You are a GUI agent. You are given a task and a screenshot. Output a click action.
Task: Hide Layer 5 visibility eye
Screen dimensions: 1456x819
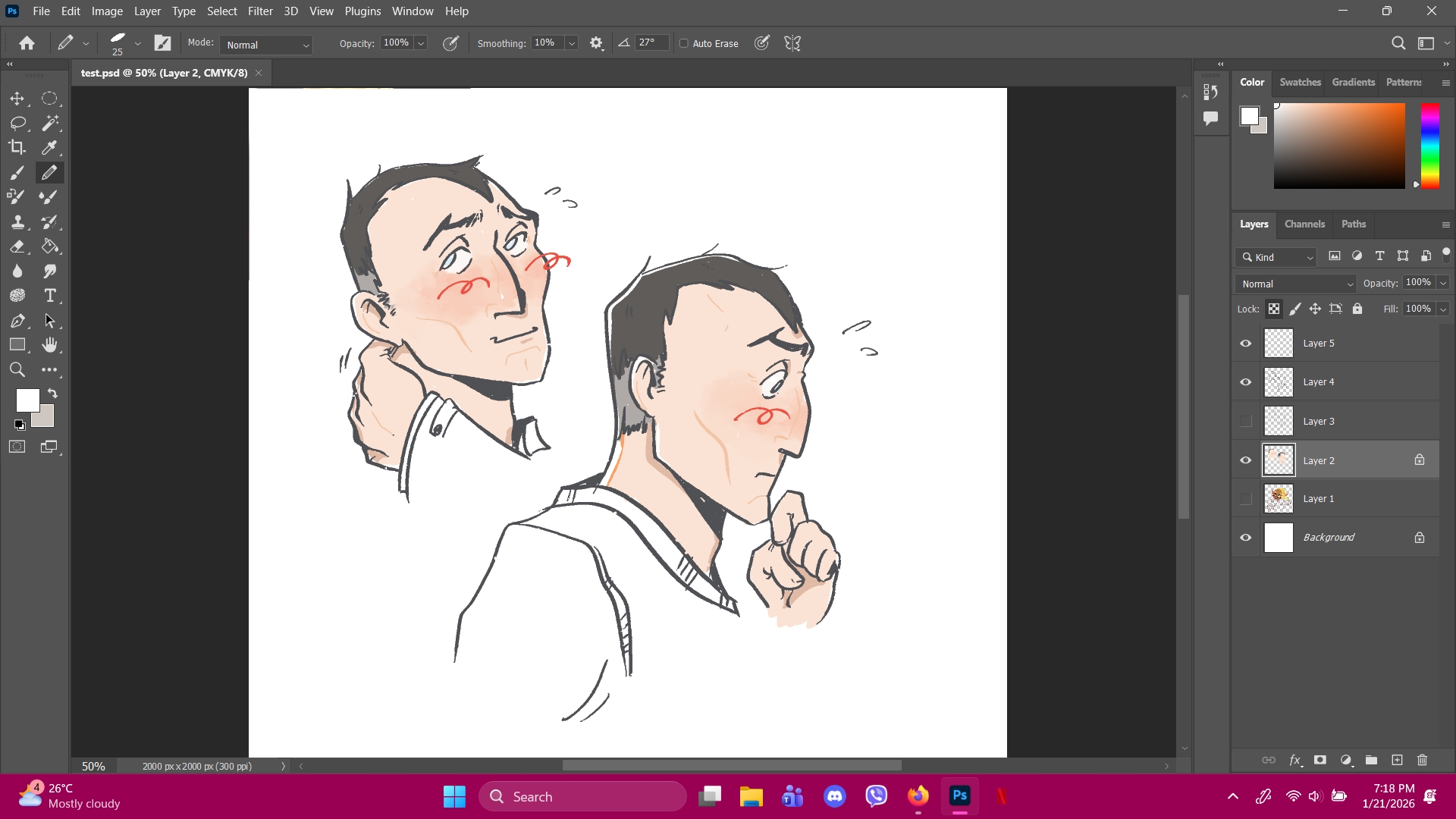(x=1245, y=344)
